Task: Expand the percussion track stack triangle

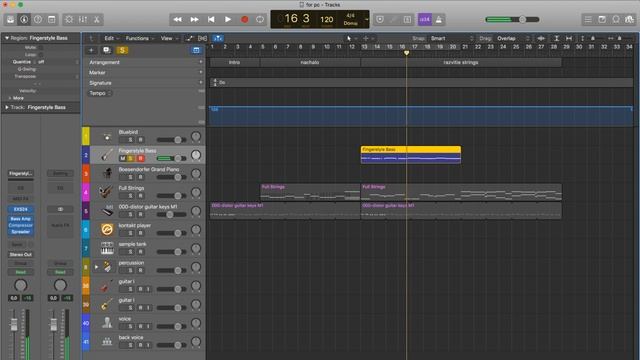Action: (x=96, y=267)
